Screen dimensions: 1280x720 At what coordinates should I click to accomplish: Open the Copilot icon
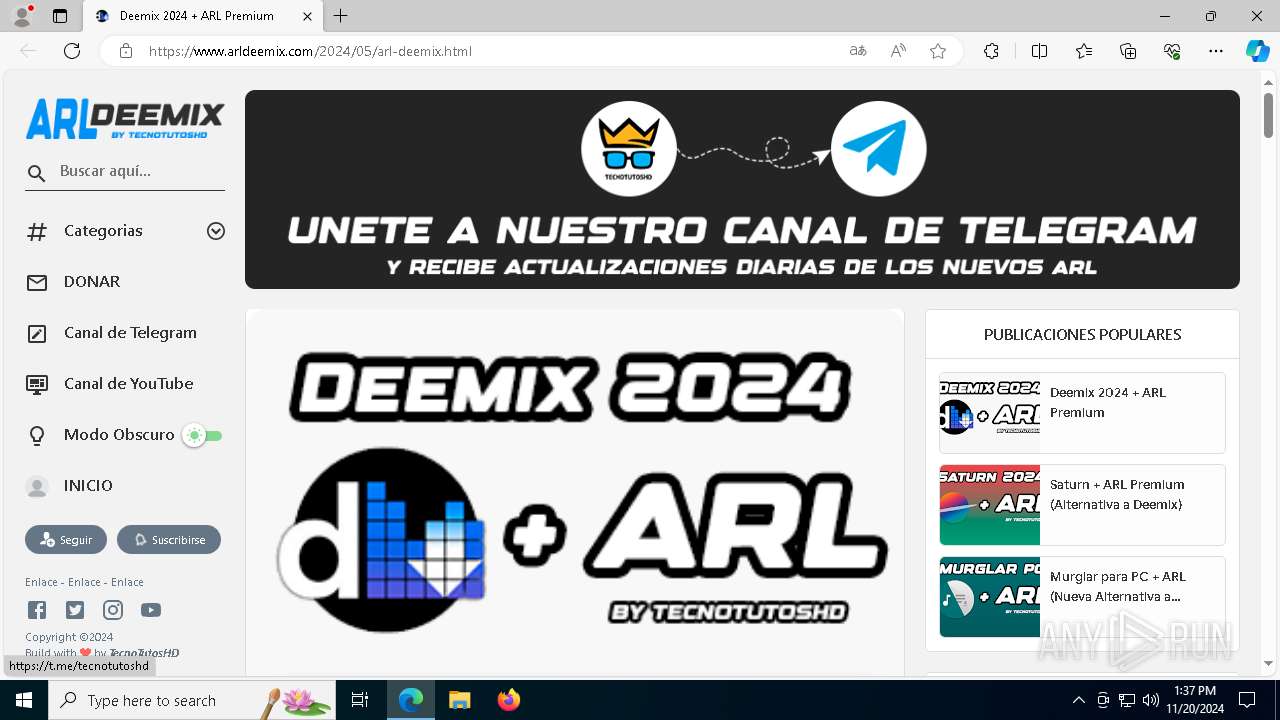[x=1257, y=51]
